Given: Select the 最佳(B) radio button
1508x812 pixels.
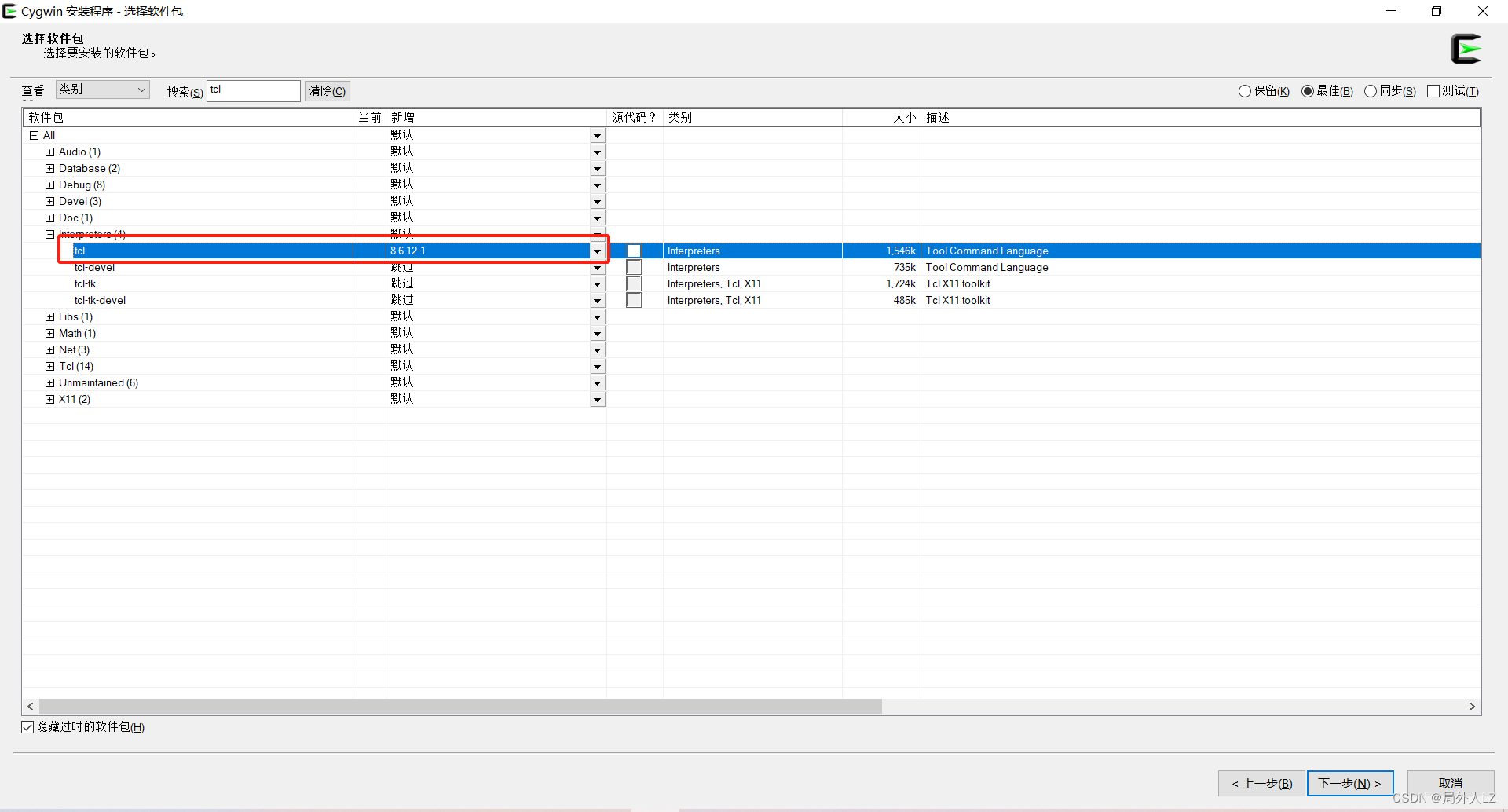Looking at the screenshot, I should (x=1308, y=91).
